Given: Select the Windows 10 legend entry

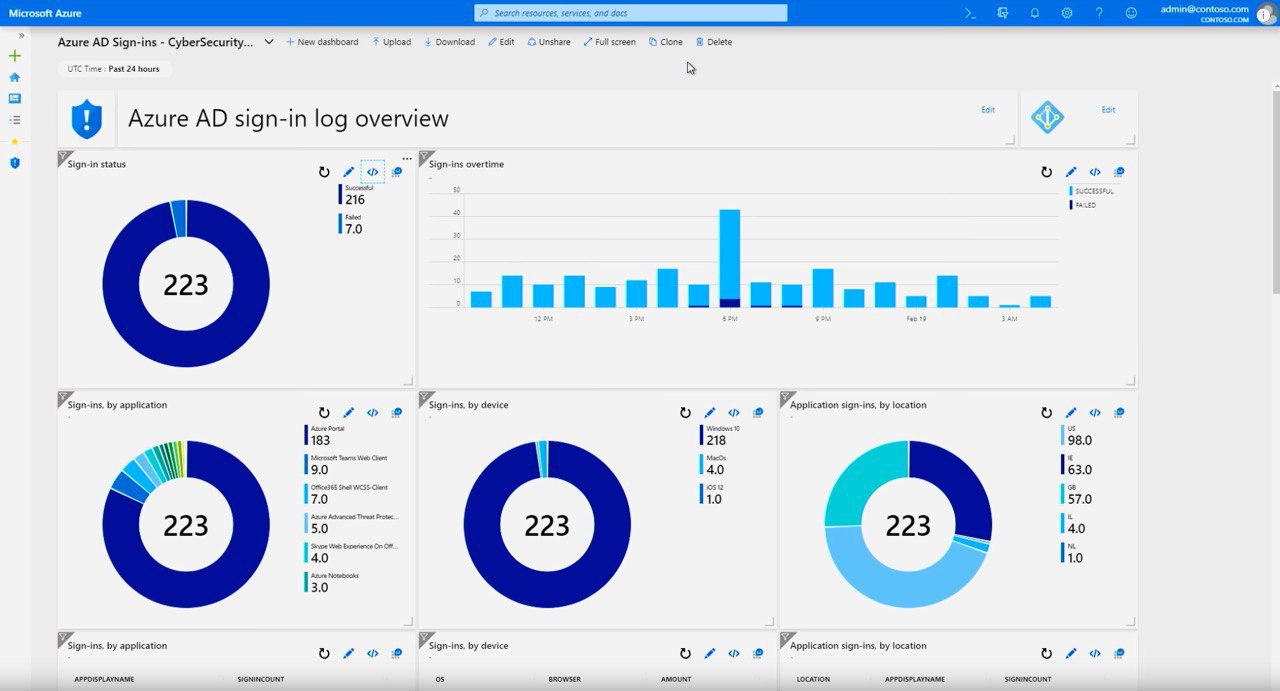Looking at the screenshot, I should [720, 435].
